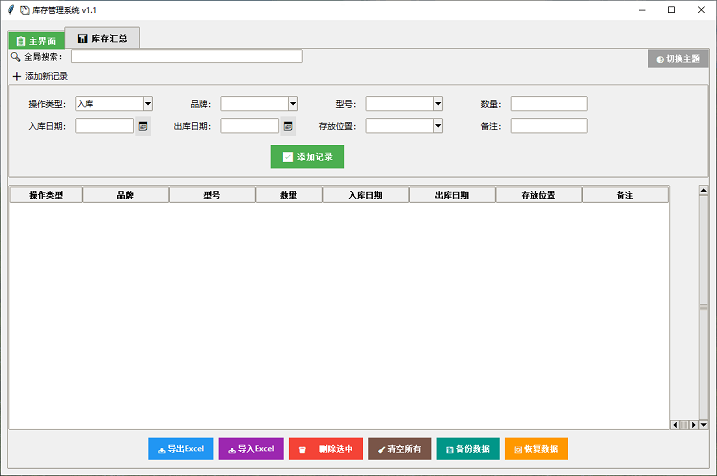Click the green 添加记录 button
717x476 pixels.
click(x=307, y=157)
